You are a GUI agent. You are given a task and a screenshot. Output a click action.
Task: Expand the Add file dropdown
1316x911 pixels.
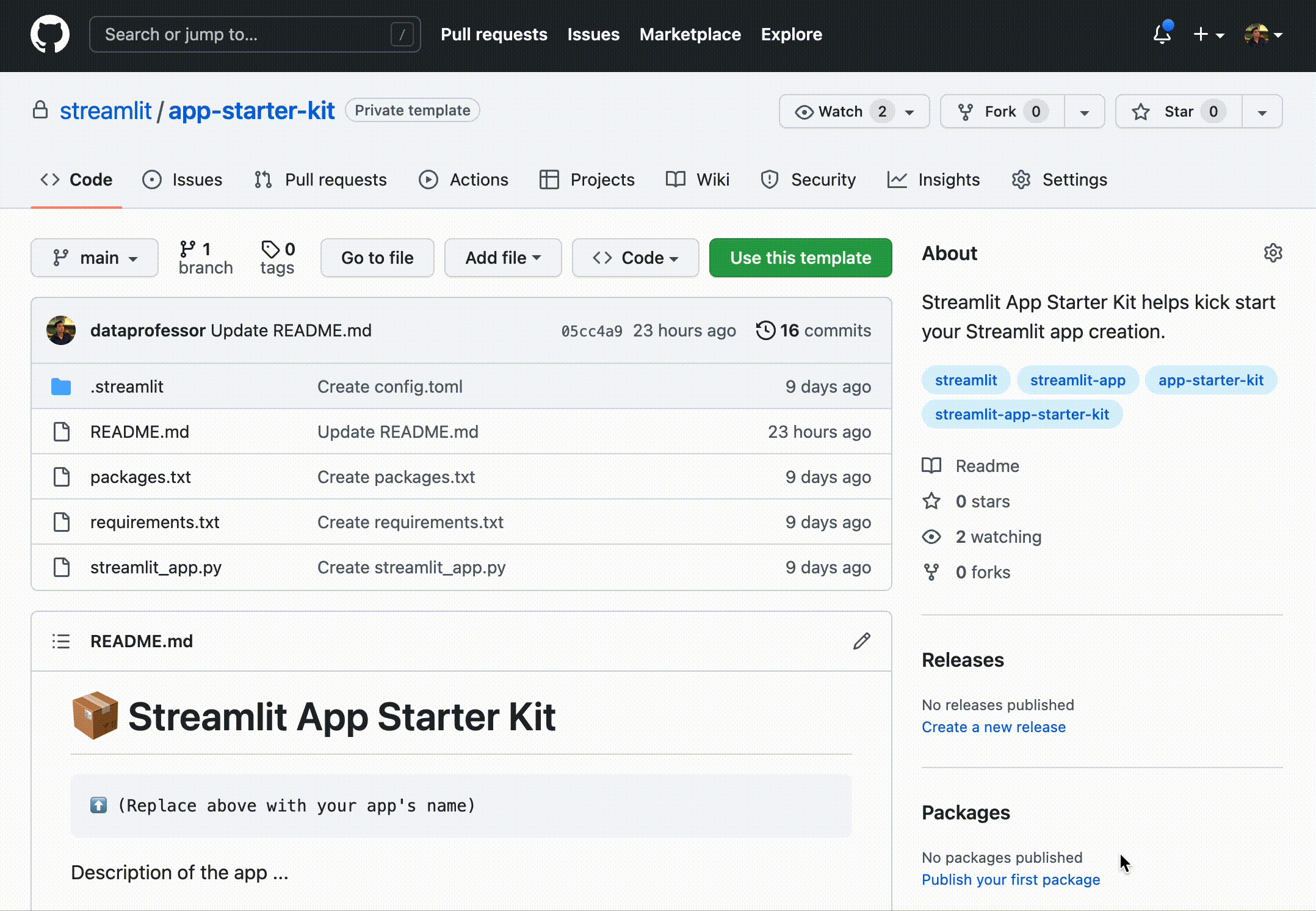pyautogui.click(x=502, y=257)
